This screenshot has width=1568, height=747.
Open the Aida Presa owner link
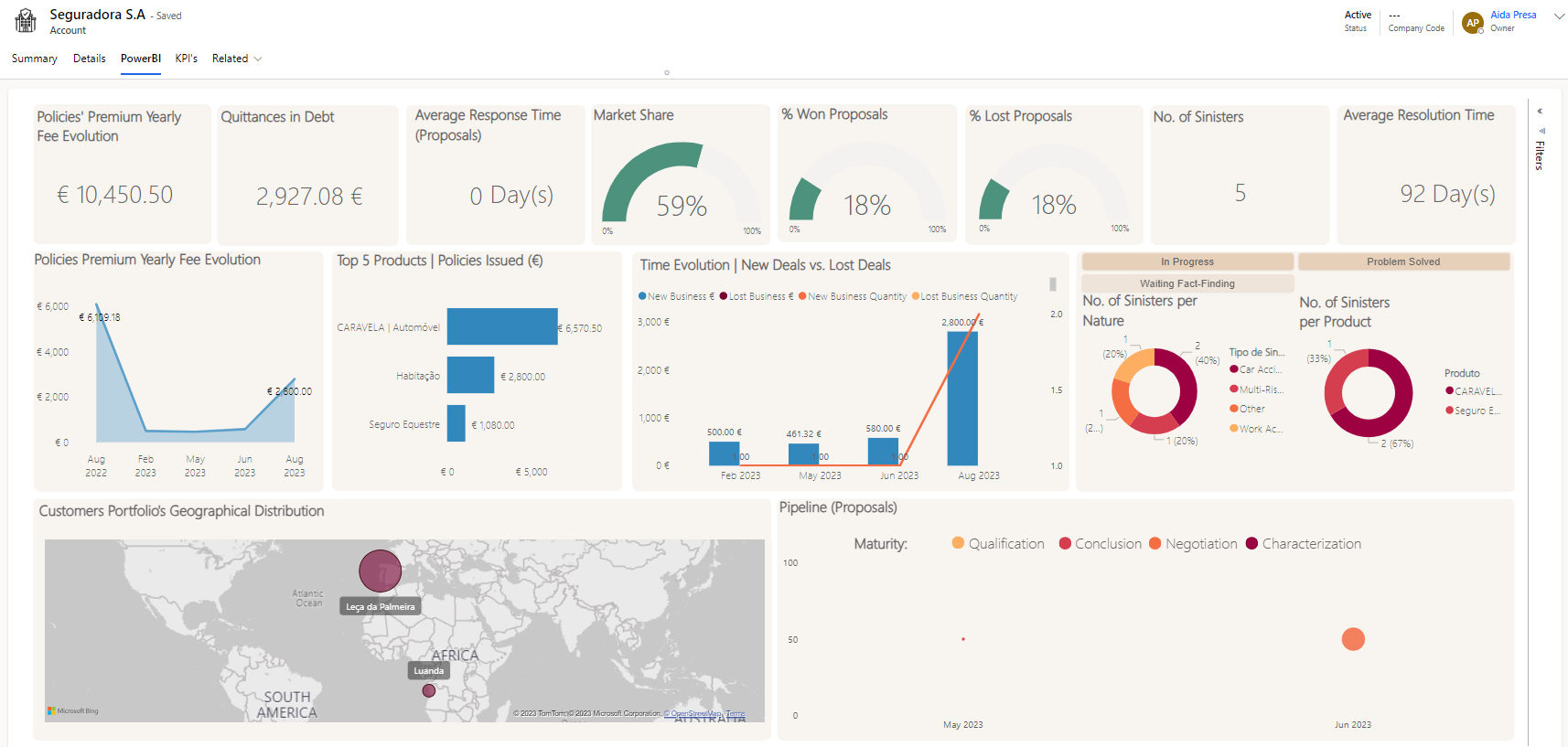point(1513,15)
